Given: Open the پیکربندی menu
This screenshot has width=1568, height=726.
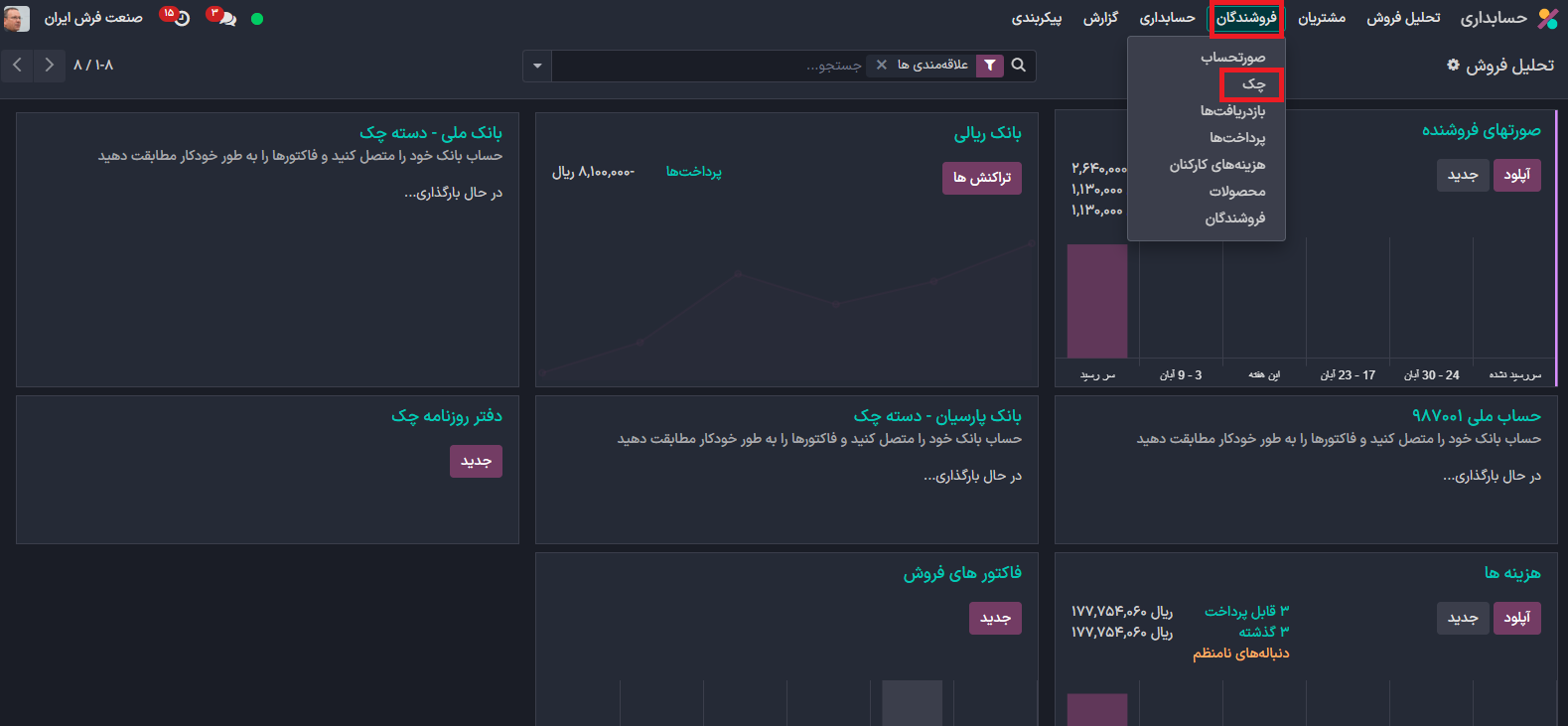Looking at the screenshot, I should click(1036, 18).
